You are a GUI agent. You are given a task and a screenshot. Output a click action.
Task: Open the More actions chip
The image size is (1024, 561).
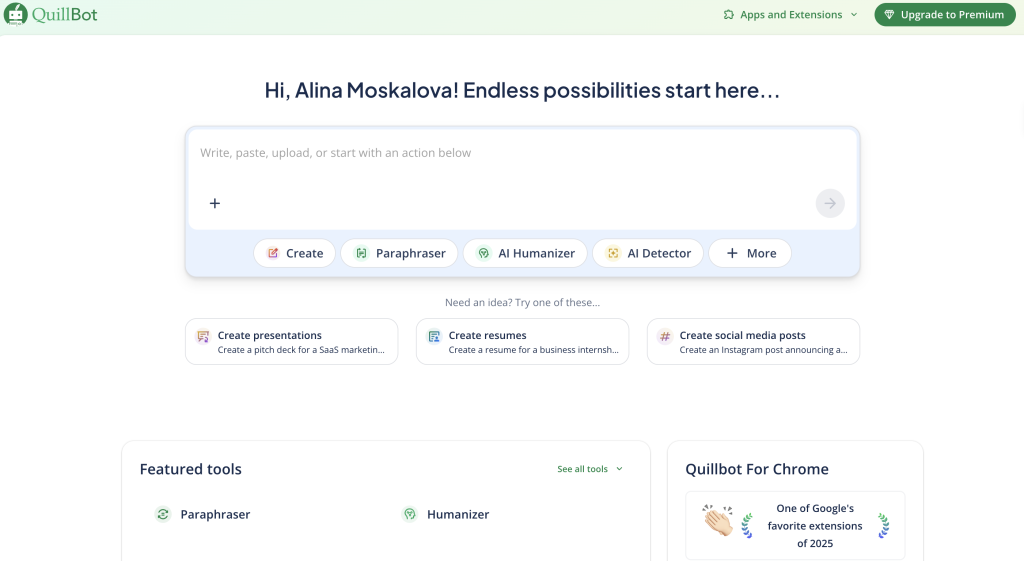coord(750,253)
